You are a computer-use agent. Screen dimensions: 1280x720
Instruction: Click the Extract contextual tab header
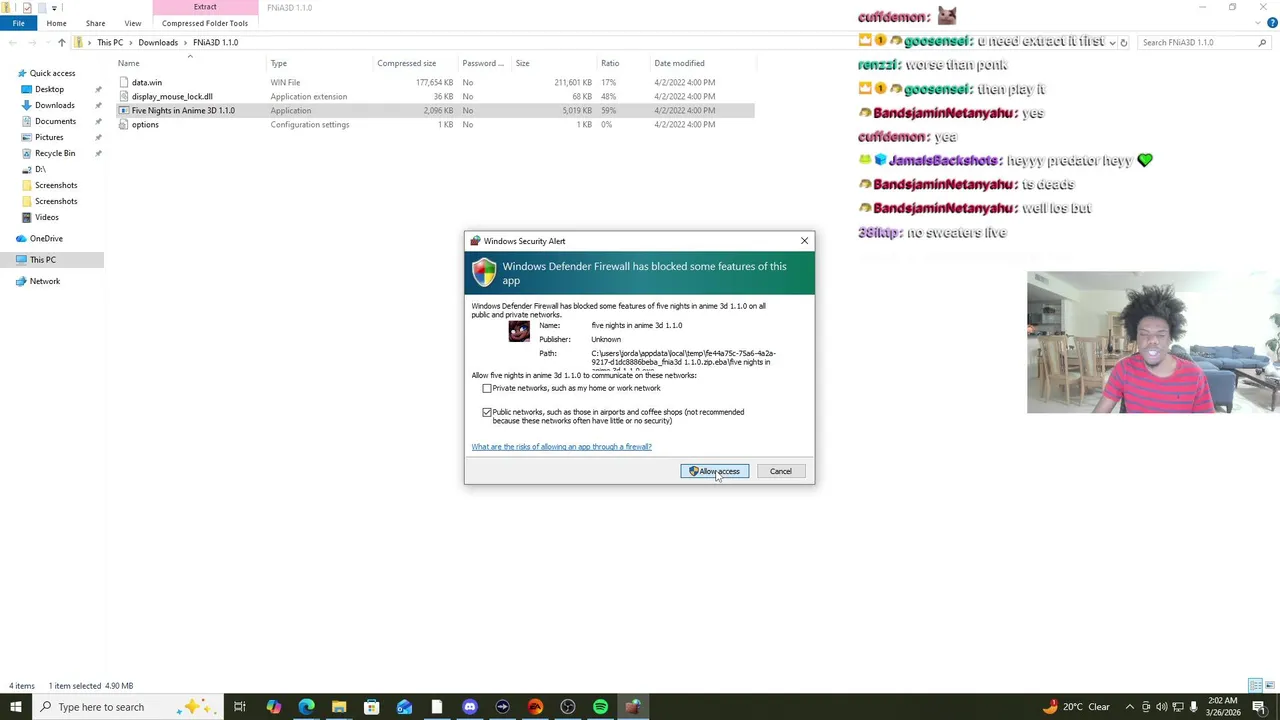pos(205,7)
